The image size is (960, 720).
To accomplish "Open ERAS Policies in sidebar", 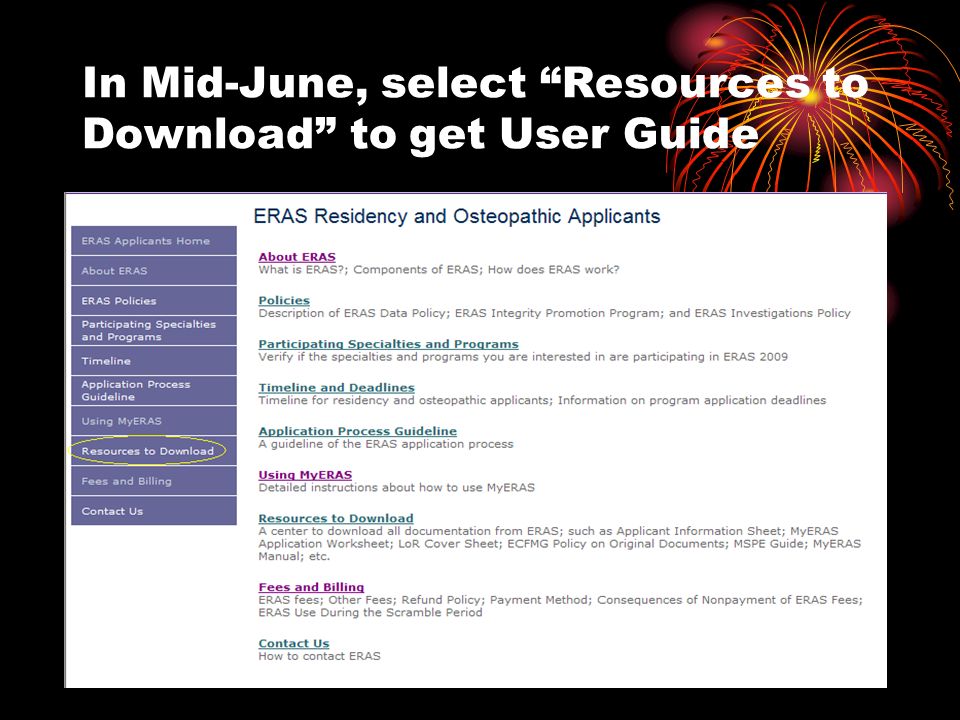I will tap(154, 301).
